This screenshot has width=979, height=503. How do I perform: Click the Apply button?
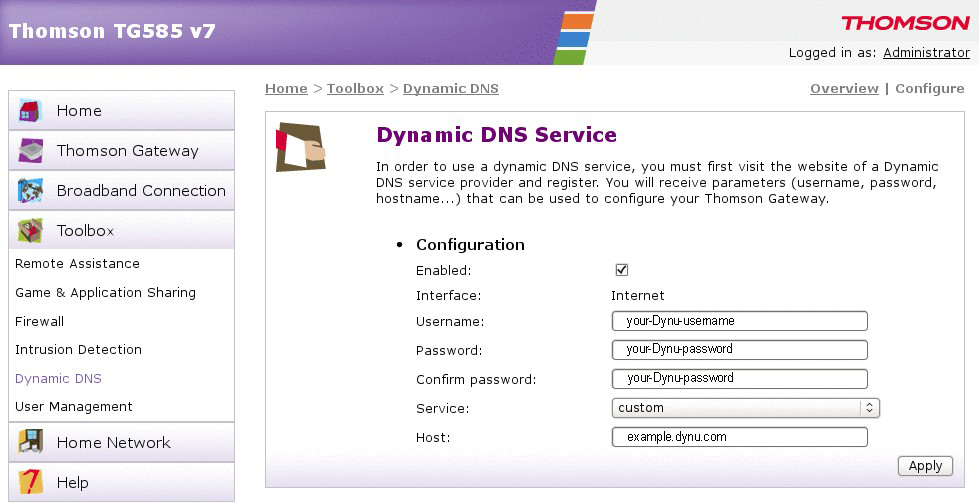[925, 466]
